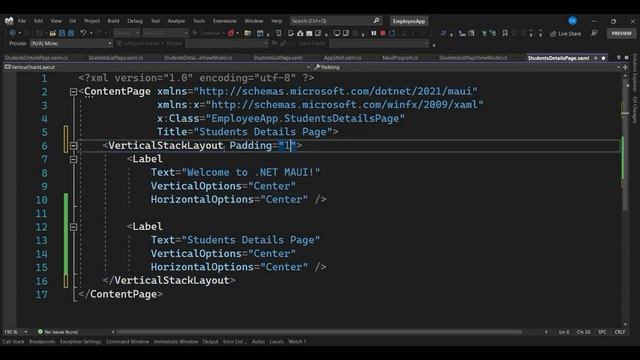Switch to the StudentsDeta...eViewModel.cs tab
Image resolution: width=640 pixels, height=360 pixels.
(198, 58)
